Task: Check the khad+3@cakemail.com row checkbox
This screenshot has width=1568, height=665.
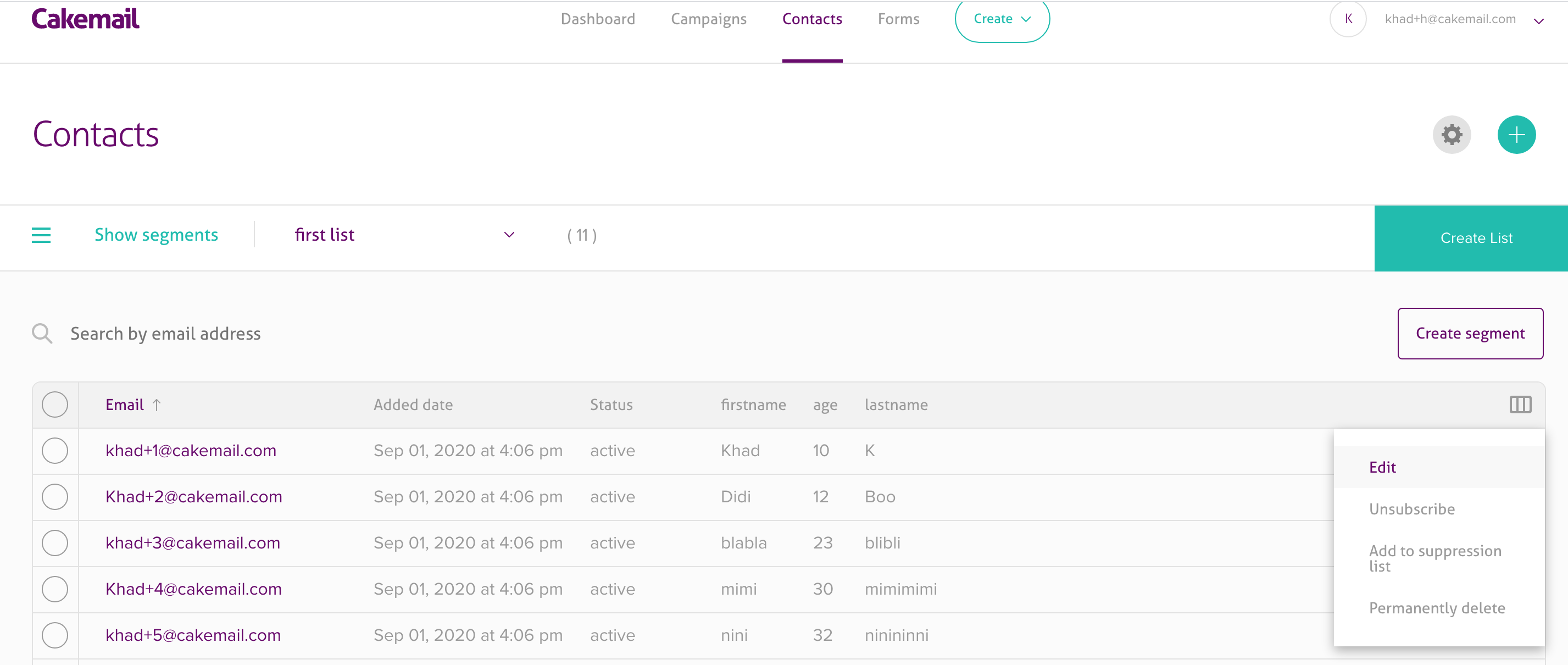Action: point(55,542)
